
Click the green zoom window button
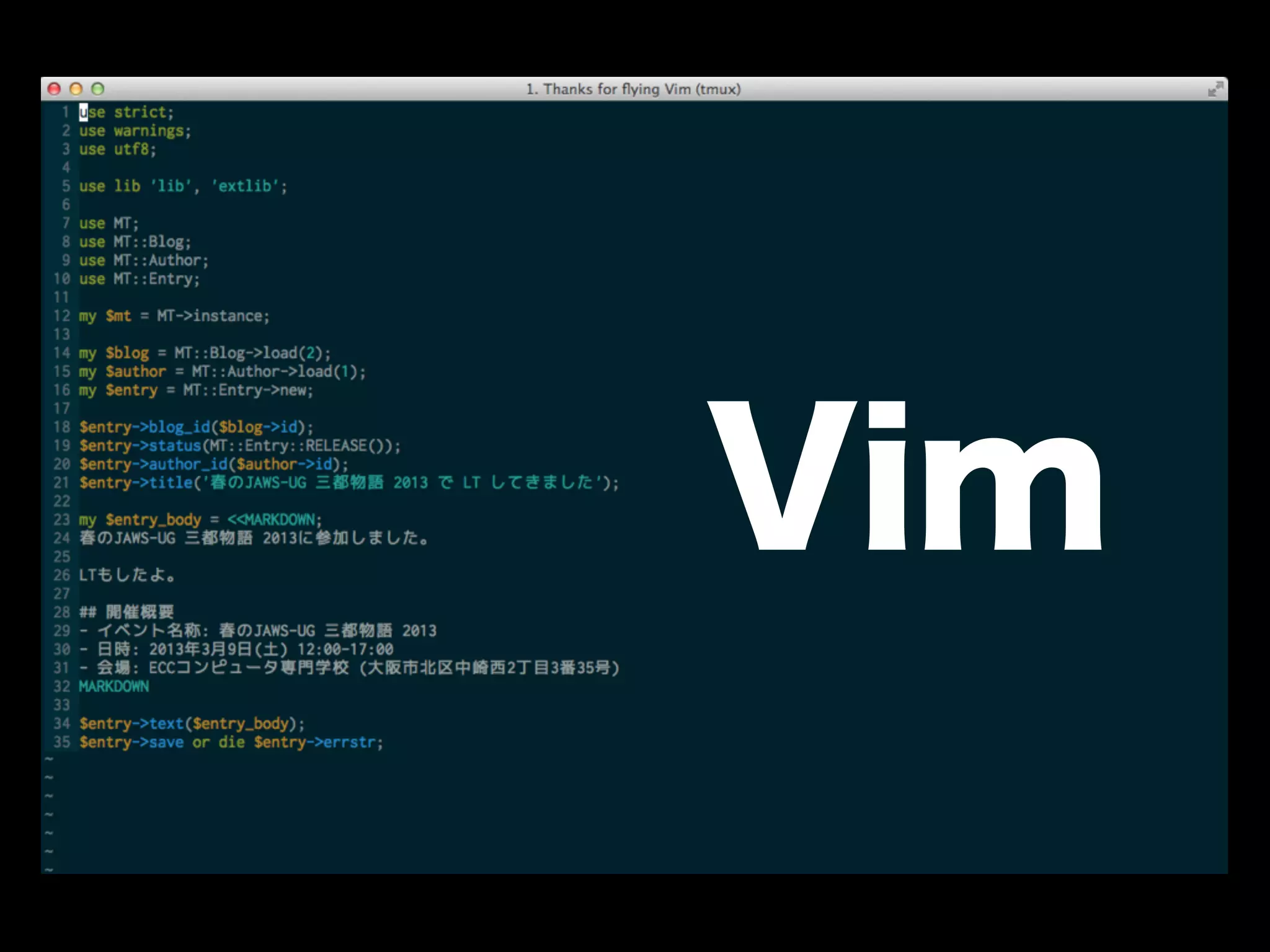tap(98, 89)
